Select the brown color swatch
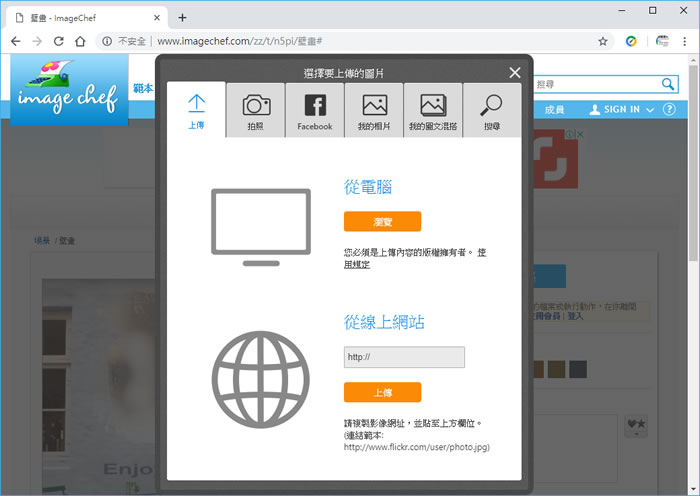Viewport: 700px width, 496px height. (539, 369)
